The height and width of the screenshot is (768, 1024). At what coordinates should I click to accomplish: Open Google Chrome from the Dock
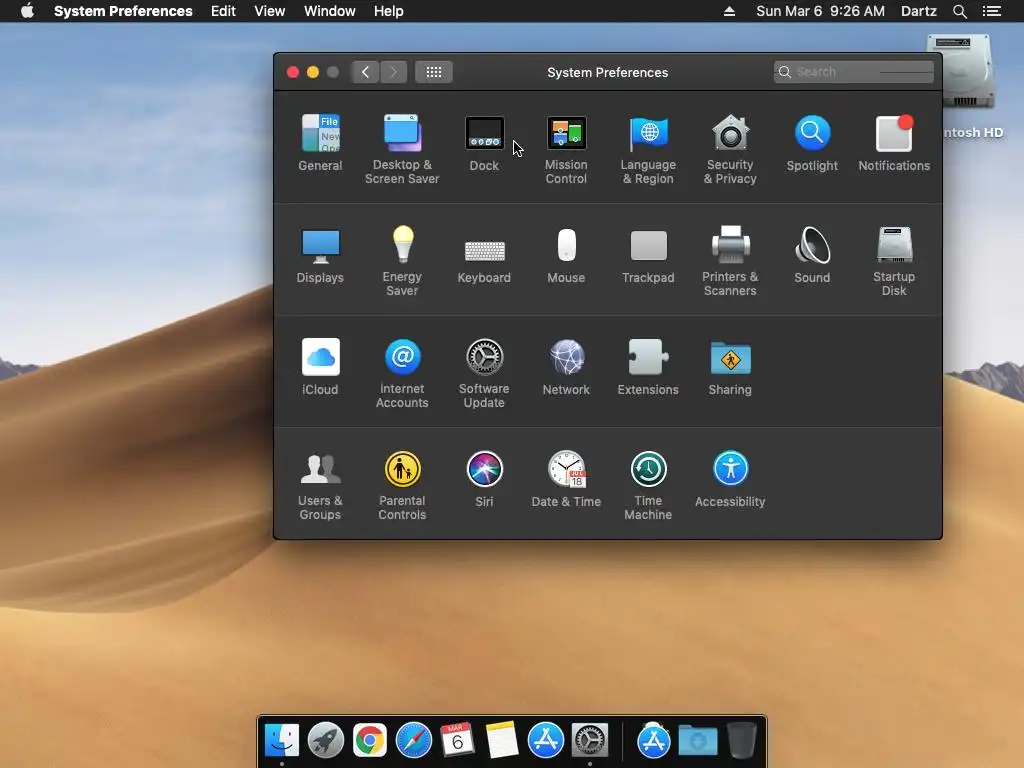tap(370, 740)
